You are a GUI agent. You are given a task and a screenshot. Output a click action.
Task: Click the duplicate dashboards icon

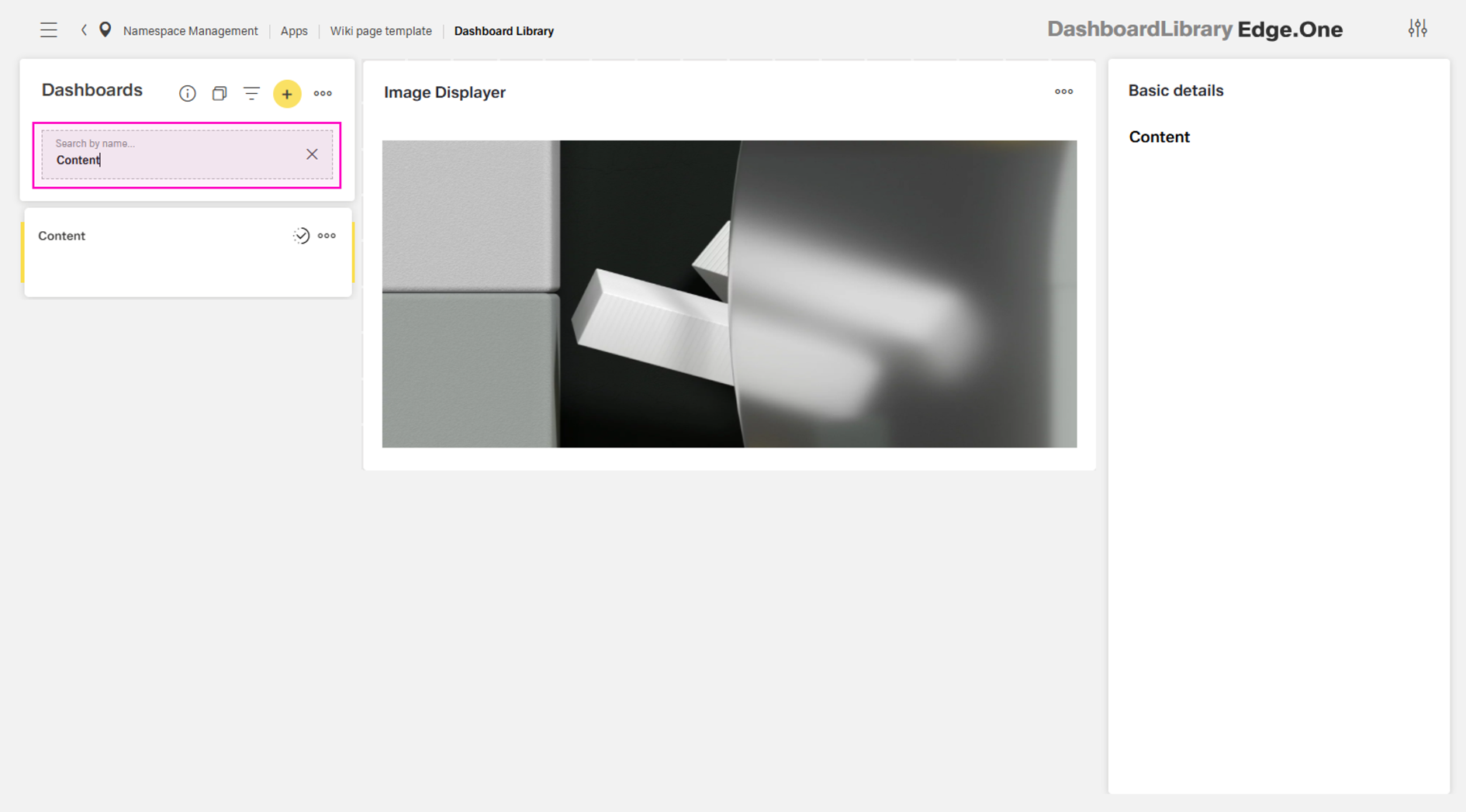220,94
